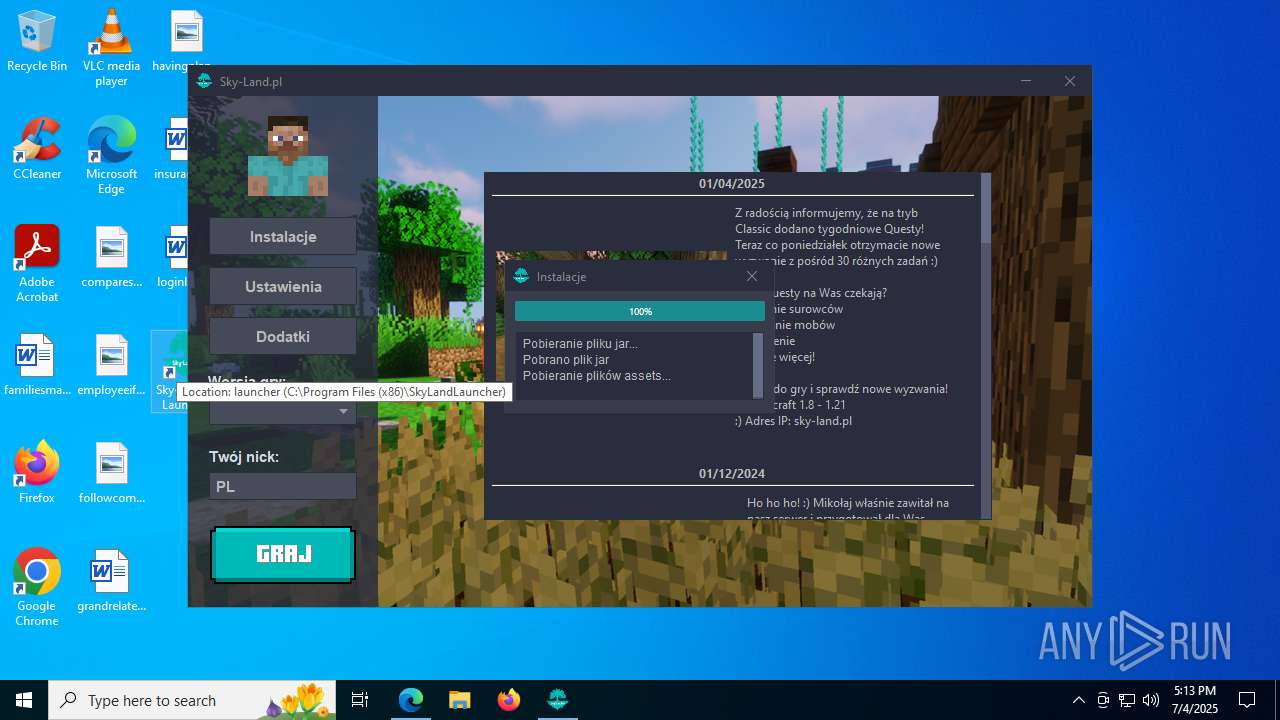This screenshot has height=720, width=1280.
Task: Open the Instalacje section
Action: (283, 237)
